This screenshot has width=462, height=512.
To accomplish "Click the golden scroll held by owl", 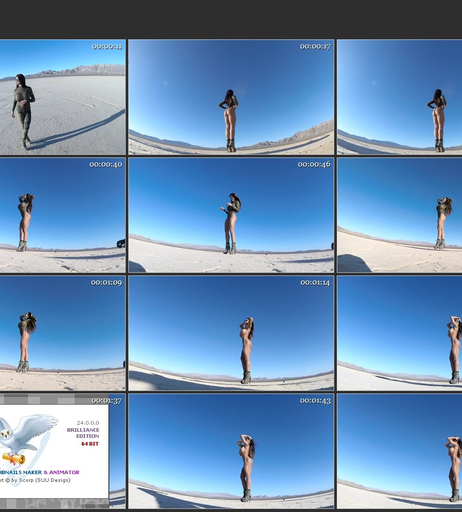I will pos(13,459).
